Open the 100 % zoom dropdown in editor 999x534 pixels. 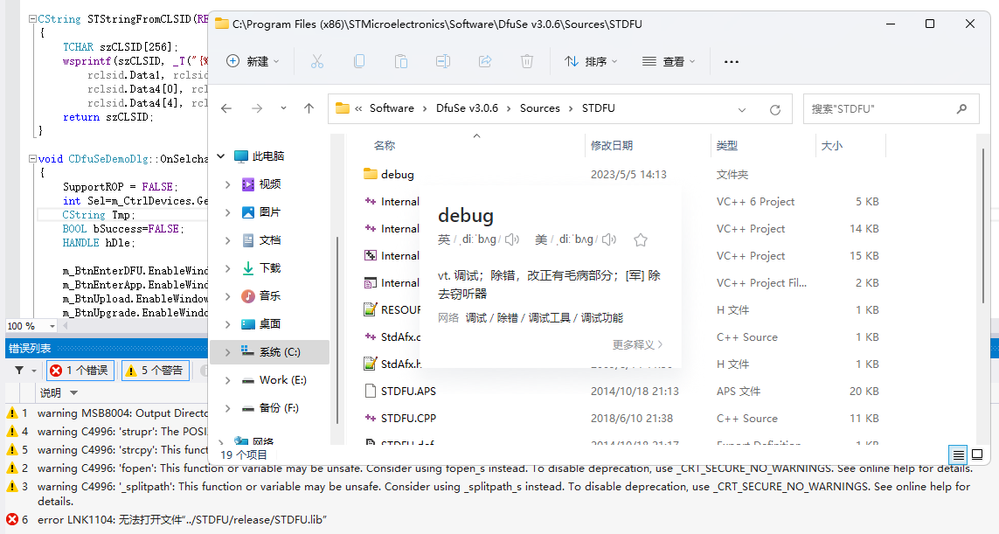pyautogui.click(x=52, y=326)
